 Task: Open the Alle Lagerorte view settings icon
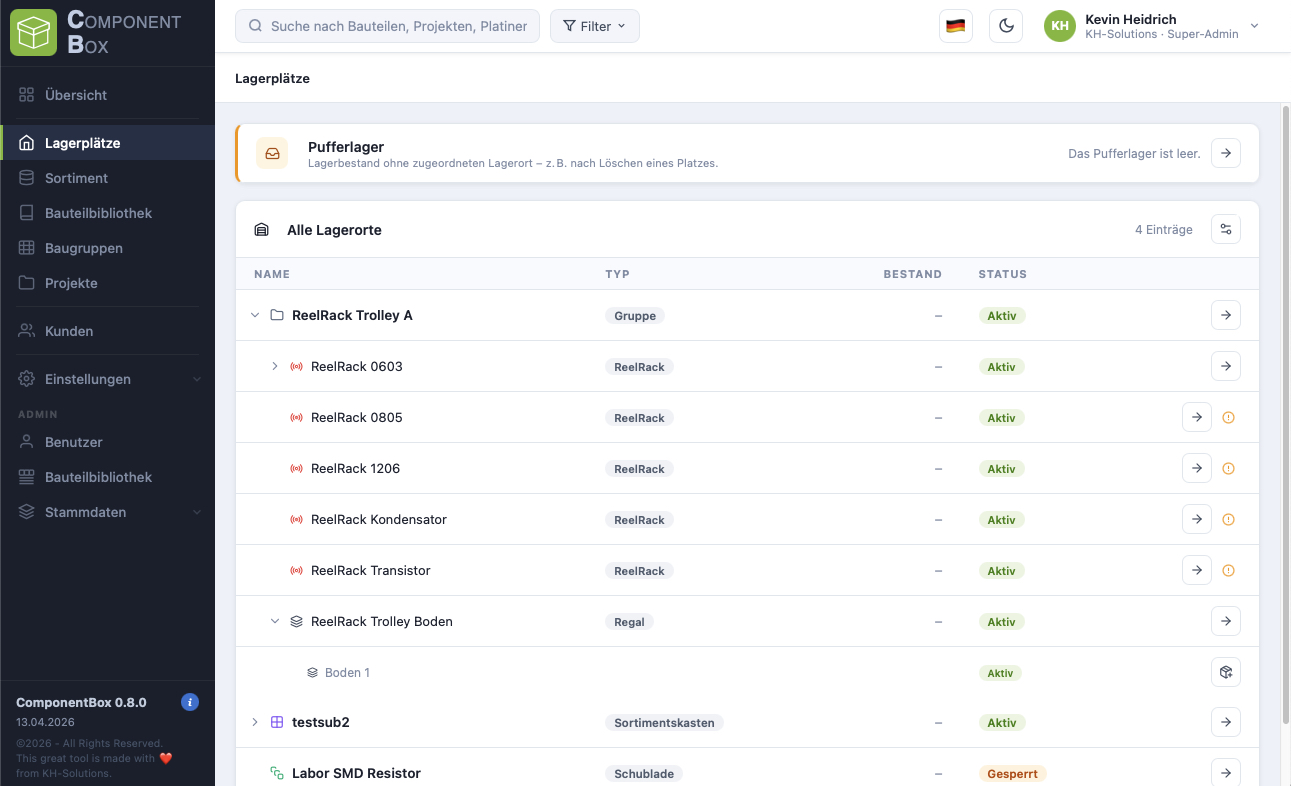pyautogui.click(x=1226, y=229)
